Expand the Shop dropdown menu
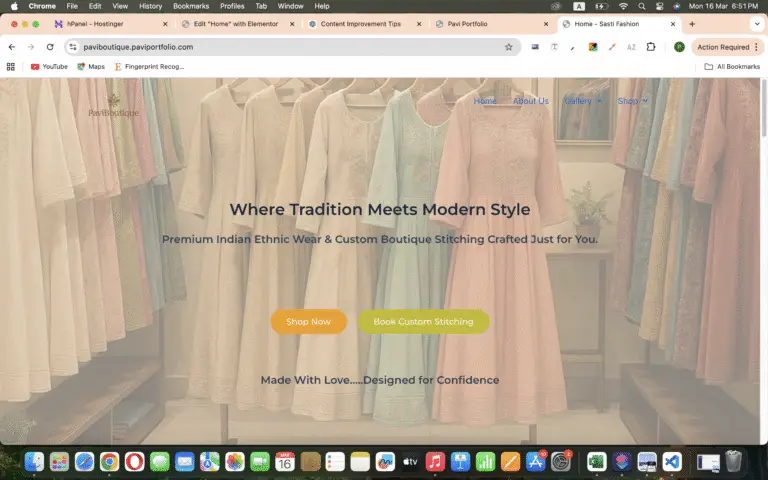 coord(632,101)
